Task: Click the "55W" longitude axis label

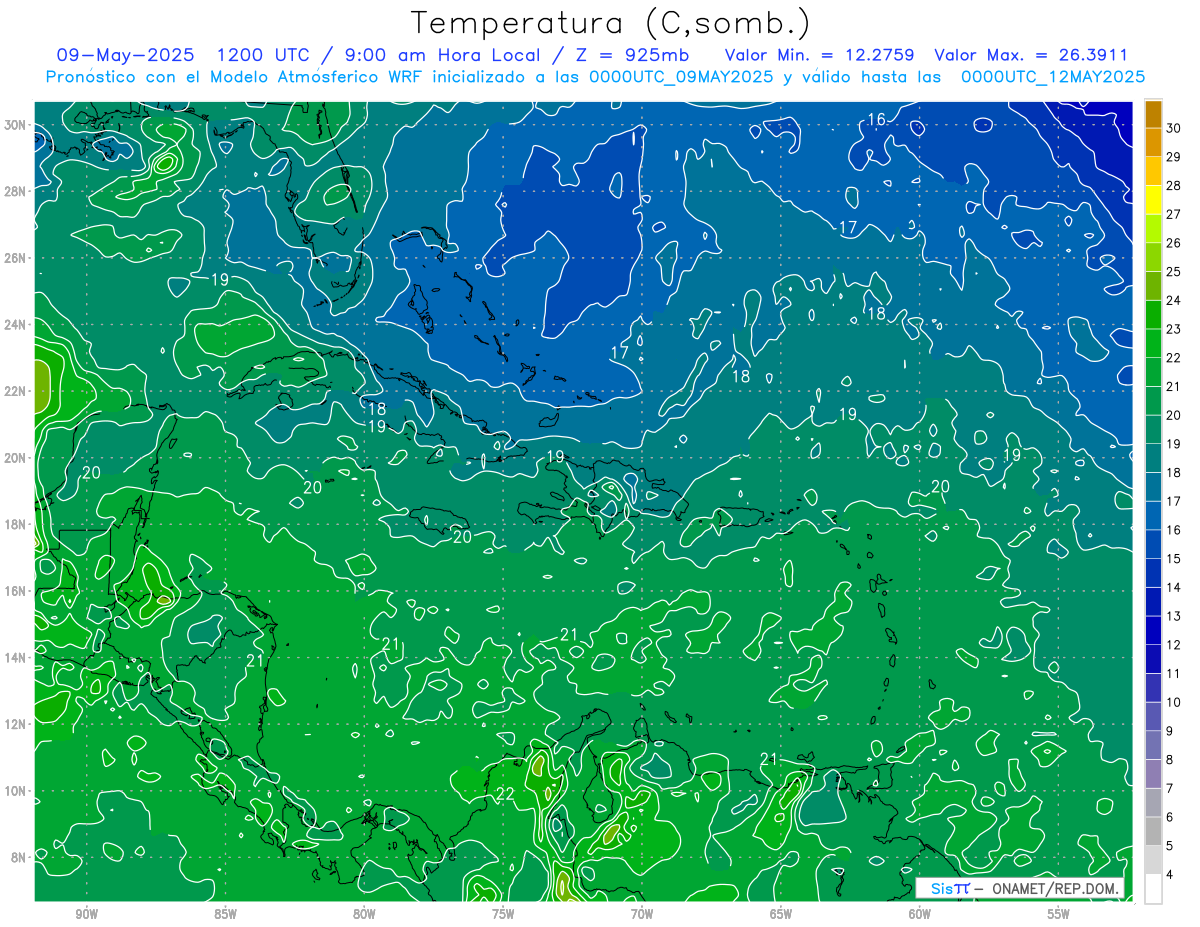Action: (1059, 914)
